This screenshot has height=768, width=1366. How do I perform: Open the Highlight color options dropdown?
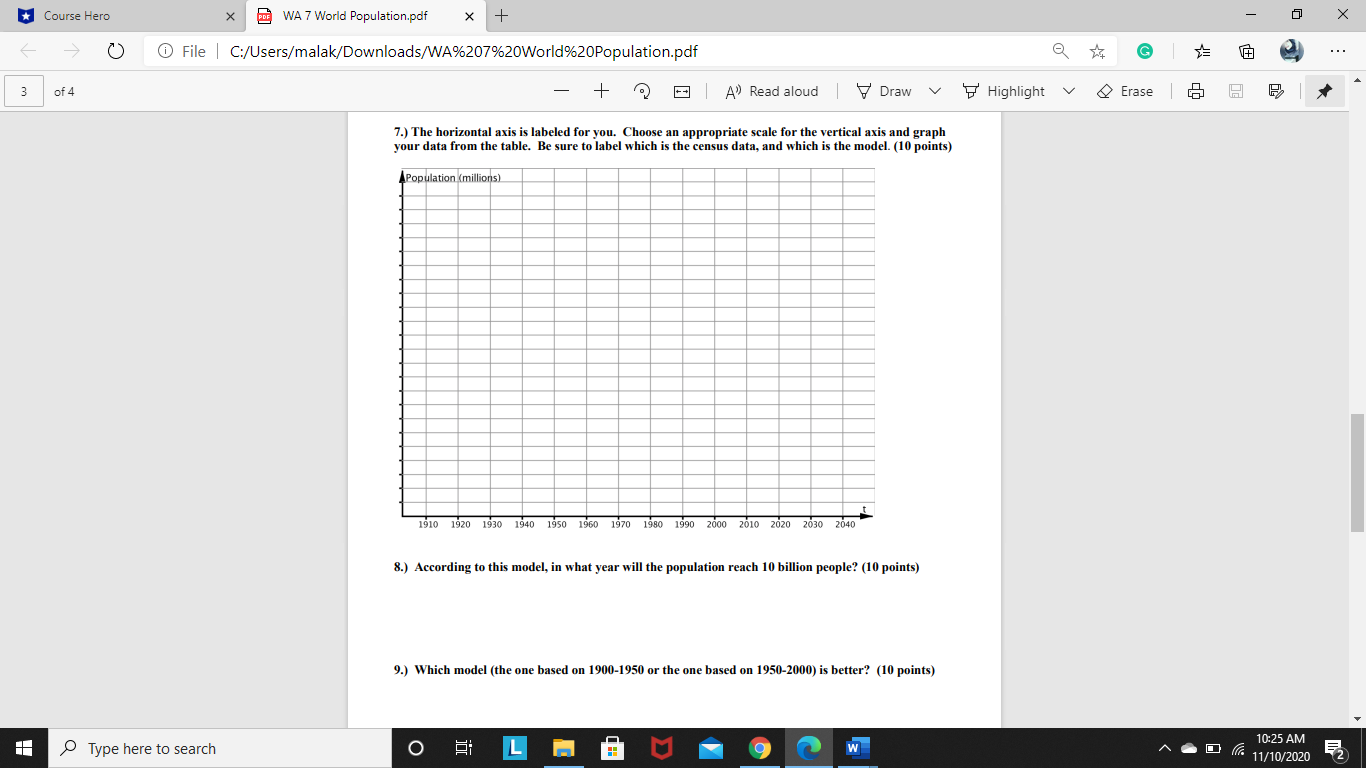pyautogui.click(x=1068, y=91)
